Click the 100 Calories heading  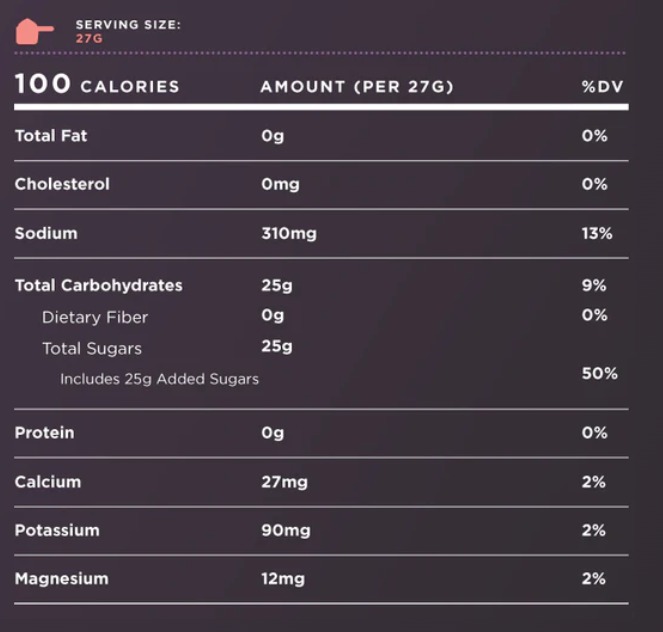pos(97,84)
